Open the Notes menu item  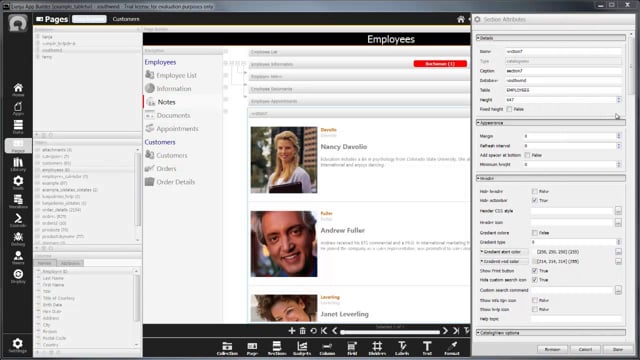click(166, 102)
